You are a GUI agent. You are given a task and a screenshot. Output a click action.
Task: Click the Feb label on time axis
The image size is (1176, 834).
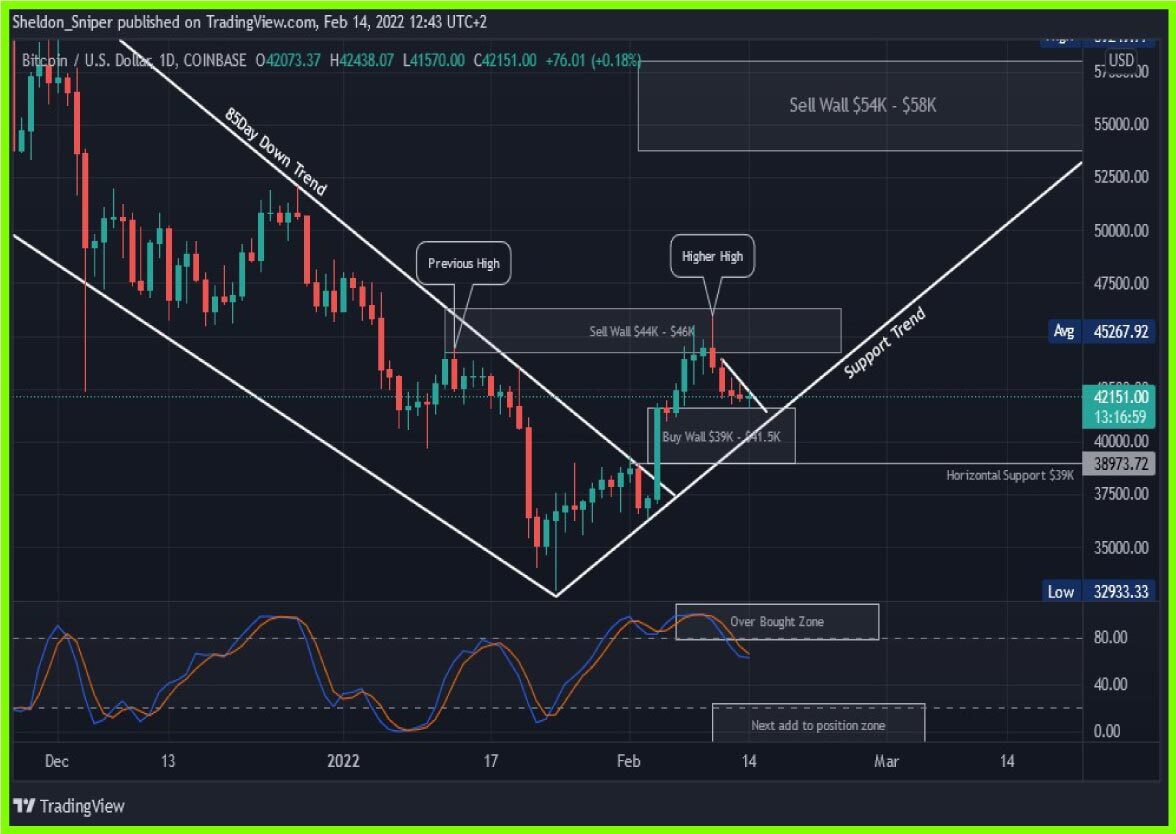point(628,761)
